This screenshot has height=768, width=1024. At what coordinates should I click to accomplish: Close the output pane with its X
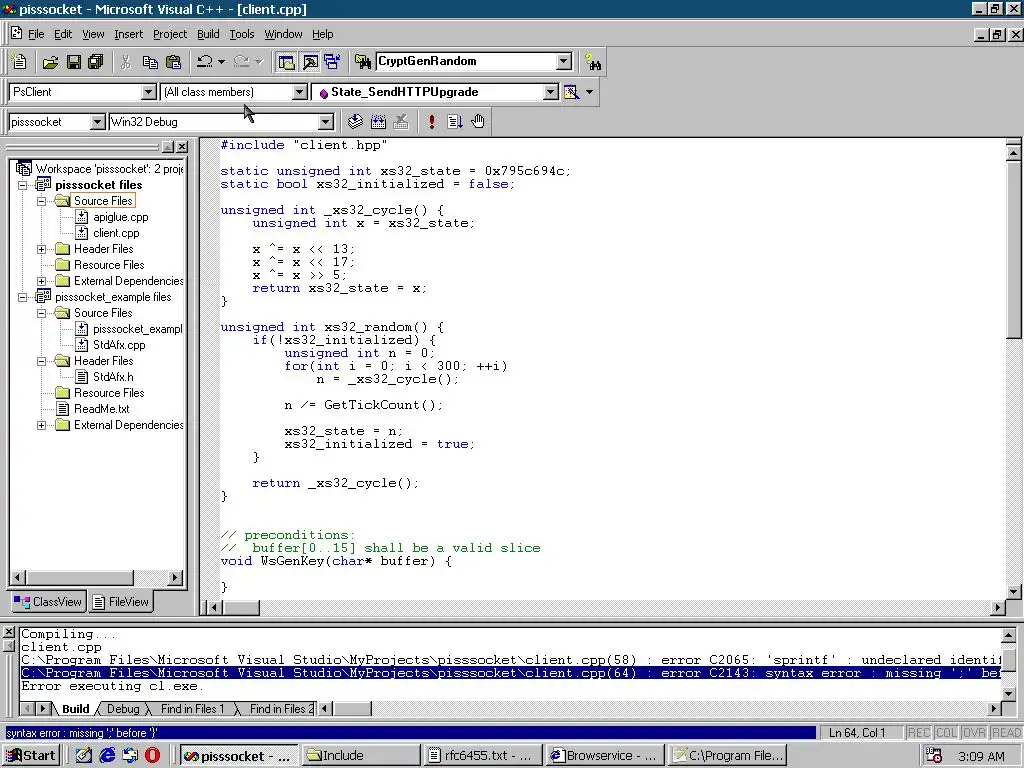pos(8,632)
